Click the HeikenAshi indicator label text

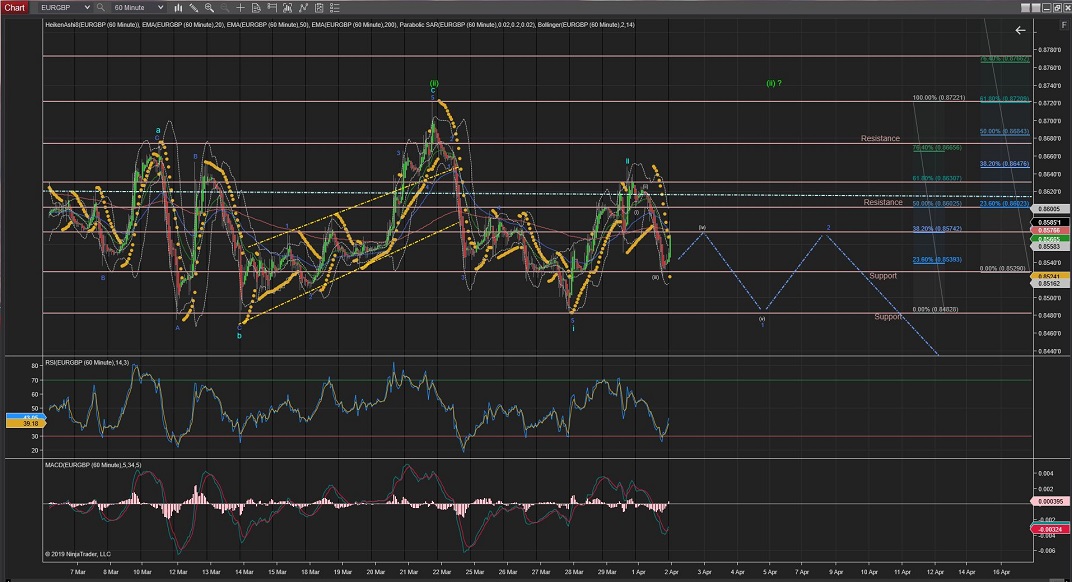[x=93, y=25]
